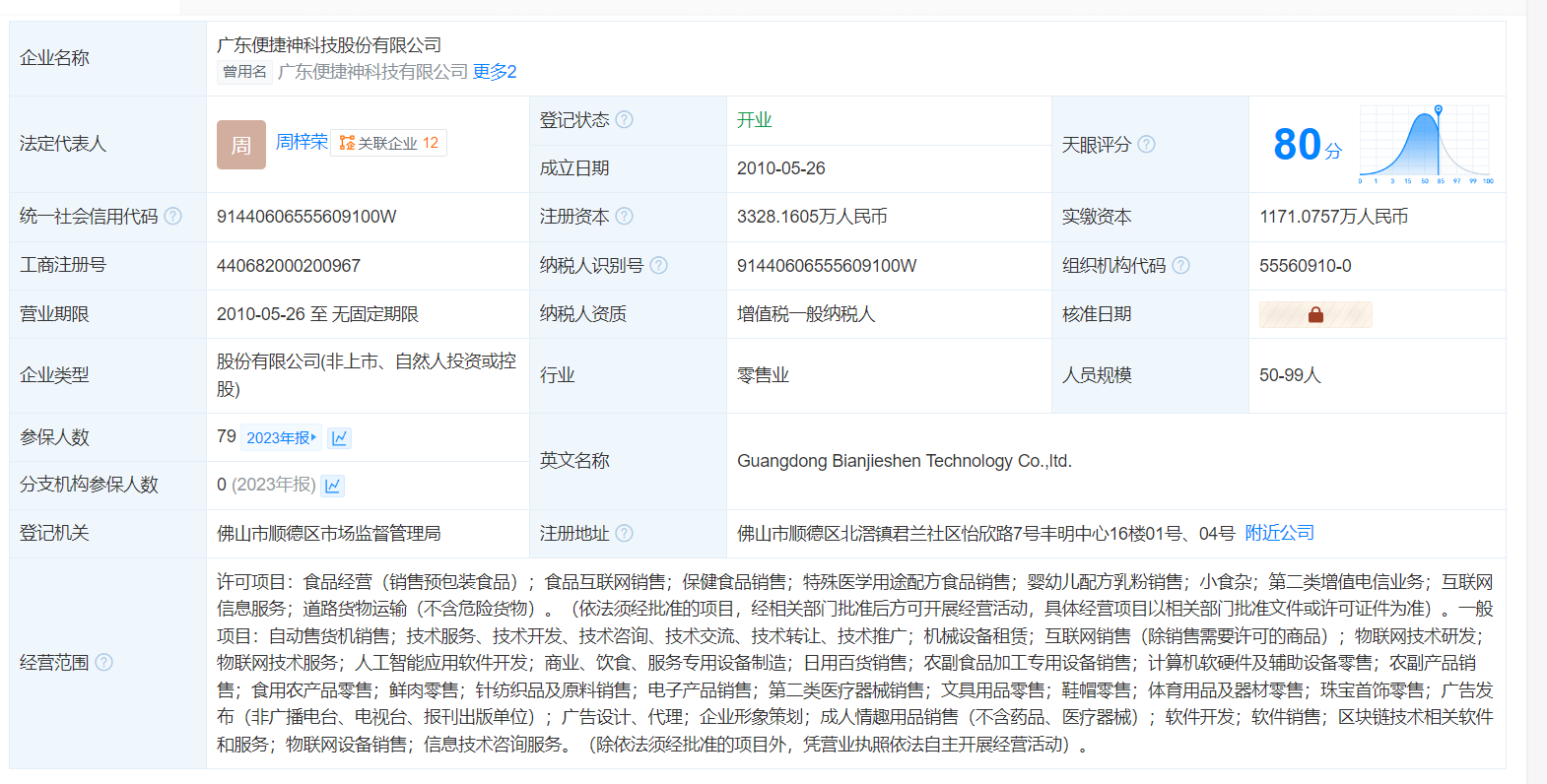Click help icon next to 纳税人识别号

tap(659, 266)
